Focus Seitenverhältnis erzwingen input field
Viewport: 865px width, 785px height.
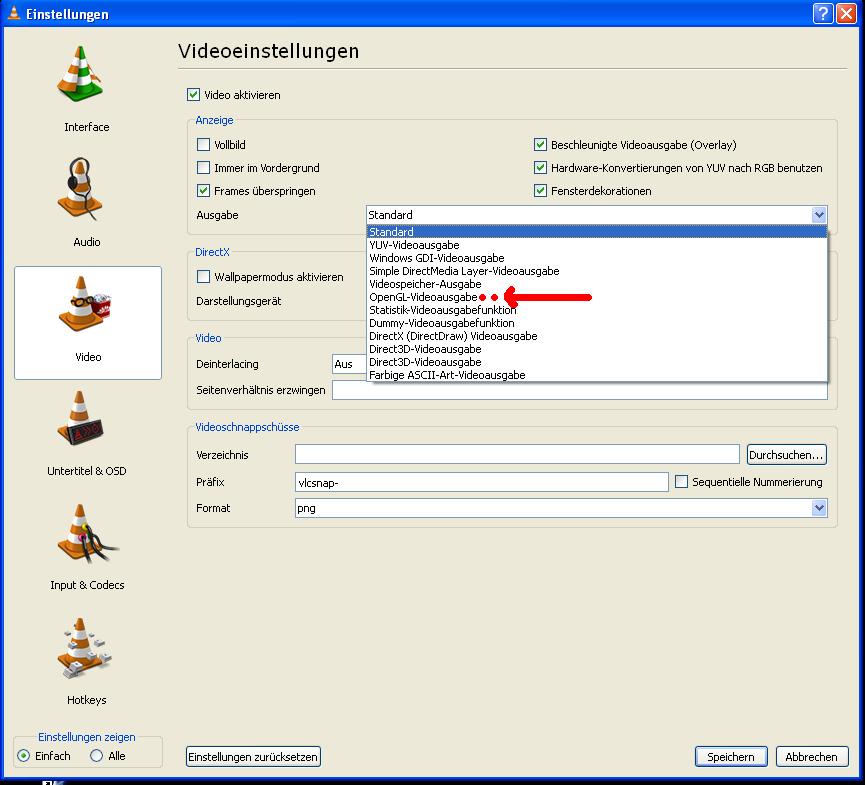[580, 391]
